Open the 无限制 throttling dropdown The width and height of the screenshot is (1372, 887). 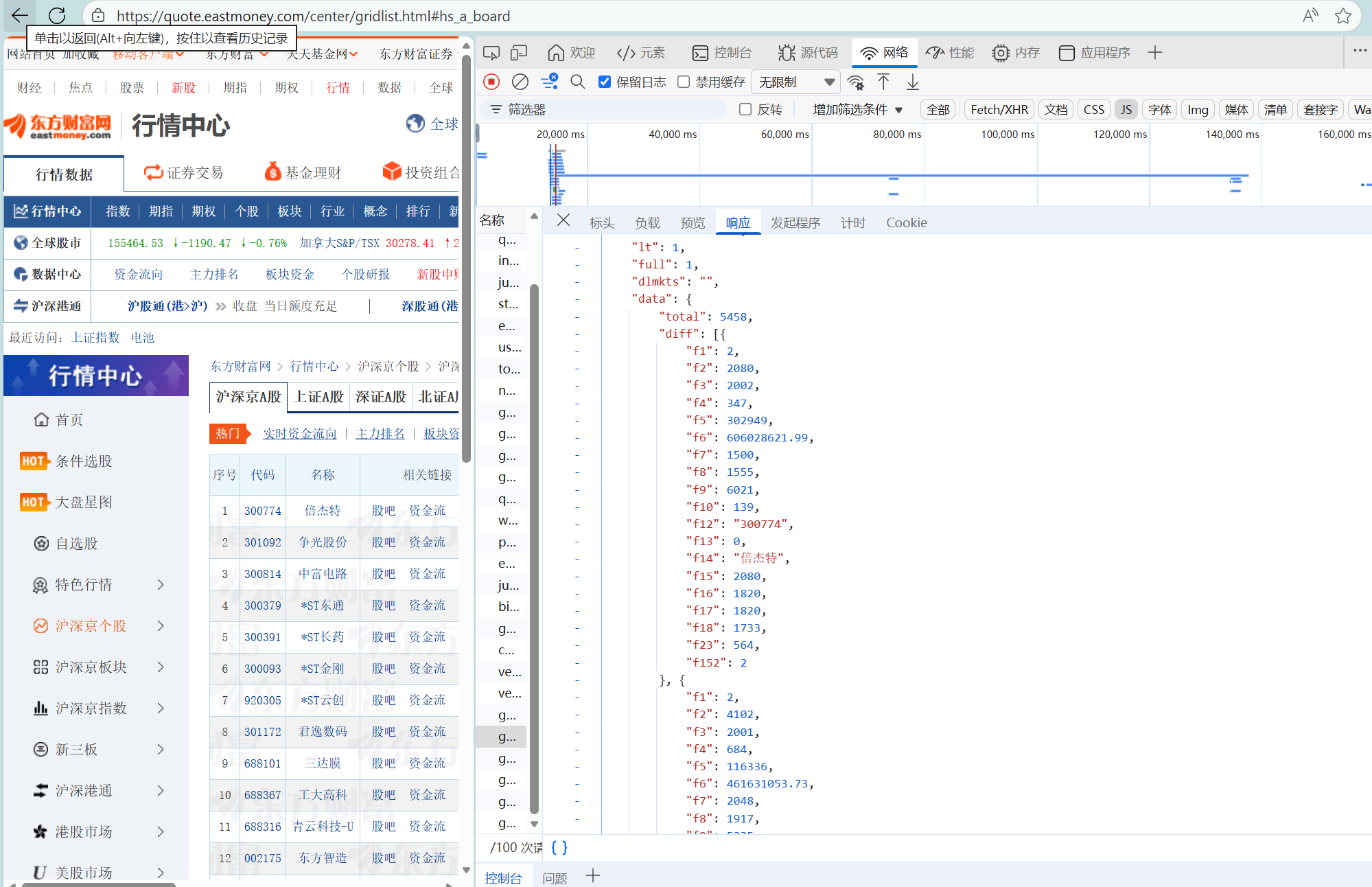click(x=796, y=82)
